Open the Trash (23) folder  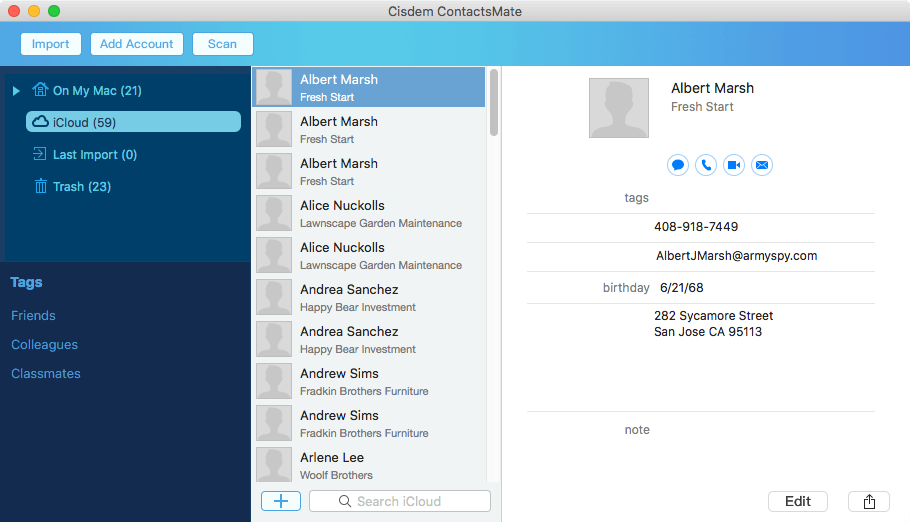(82, 186)
